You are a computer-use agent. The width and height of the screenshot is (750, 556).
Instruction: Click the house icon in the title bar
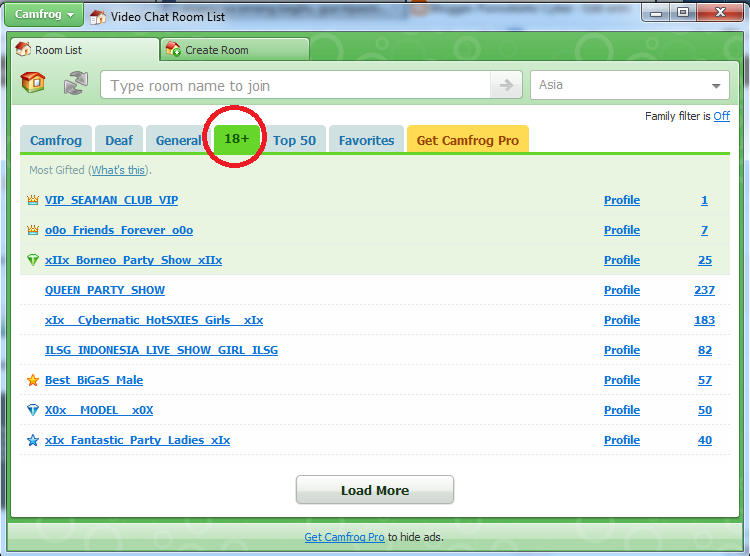(x=98, y=17)
